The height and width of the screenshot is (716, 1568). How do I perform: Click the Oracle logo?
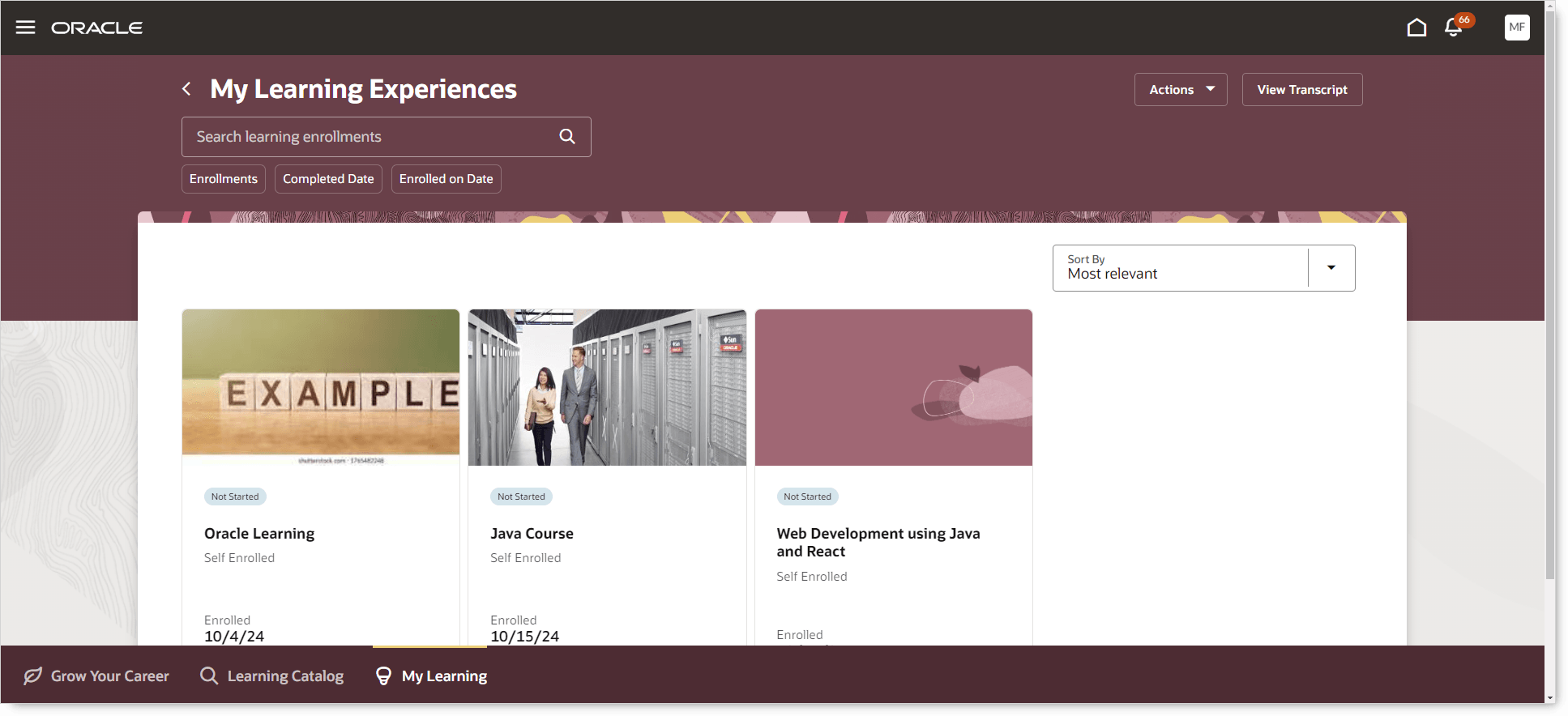(97, 28)
